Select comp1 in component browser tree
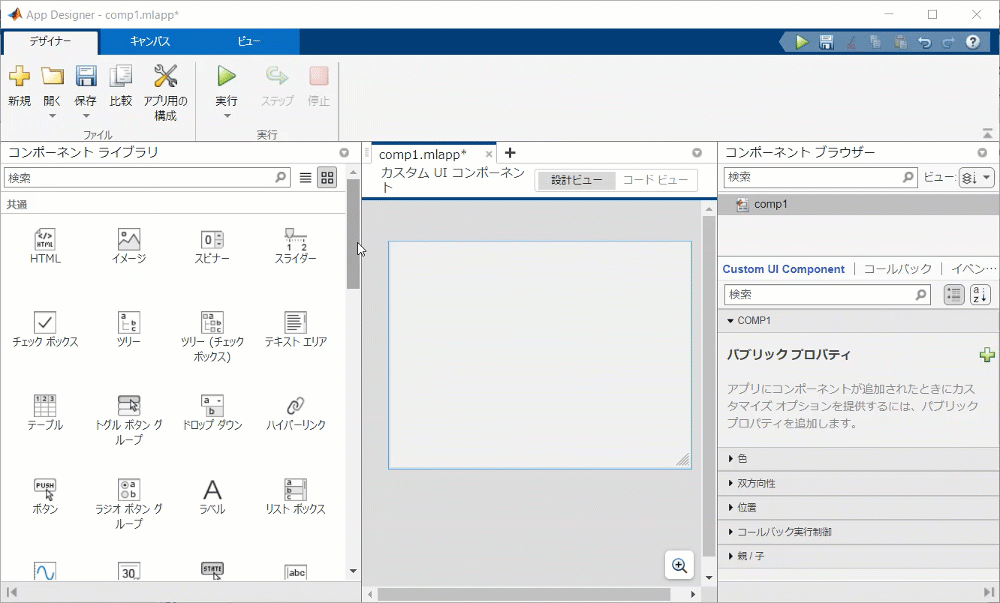 point(770,204)
